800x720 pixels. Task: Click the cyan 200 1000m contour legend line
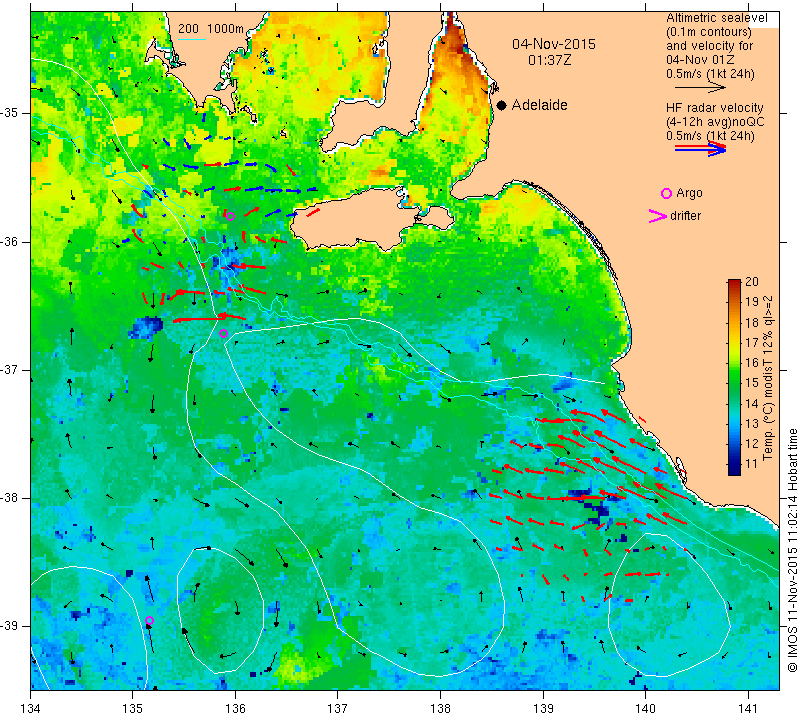[x=192, y=39]
